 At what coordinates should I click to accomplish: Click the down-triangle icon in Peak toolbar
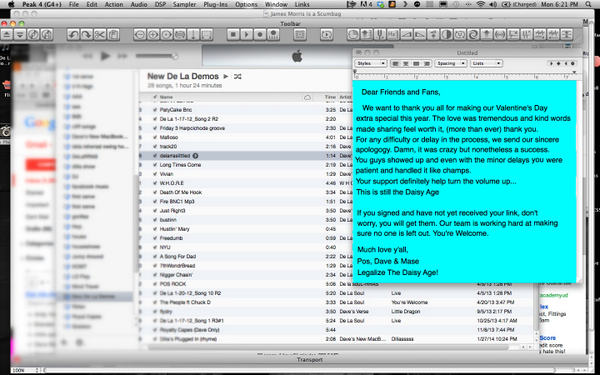click(20, 35)
